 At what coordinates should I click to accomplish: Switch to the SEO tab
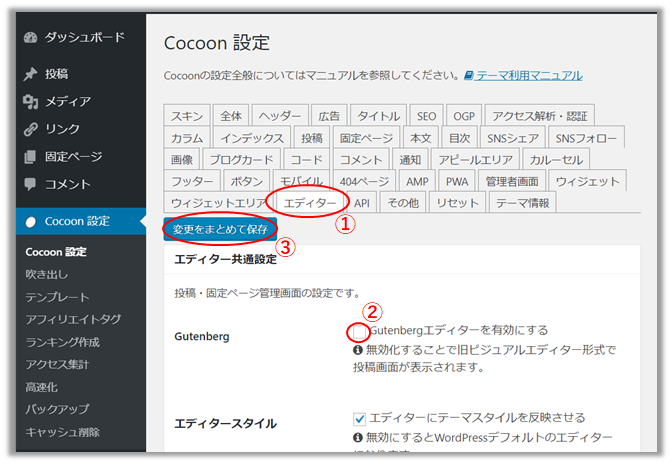[x=426, y=116]
